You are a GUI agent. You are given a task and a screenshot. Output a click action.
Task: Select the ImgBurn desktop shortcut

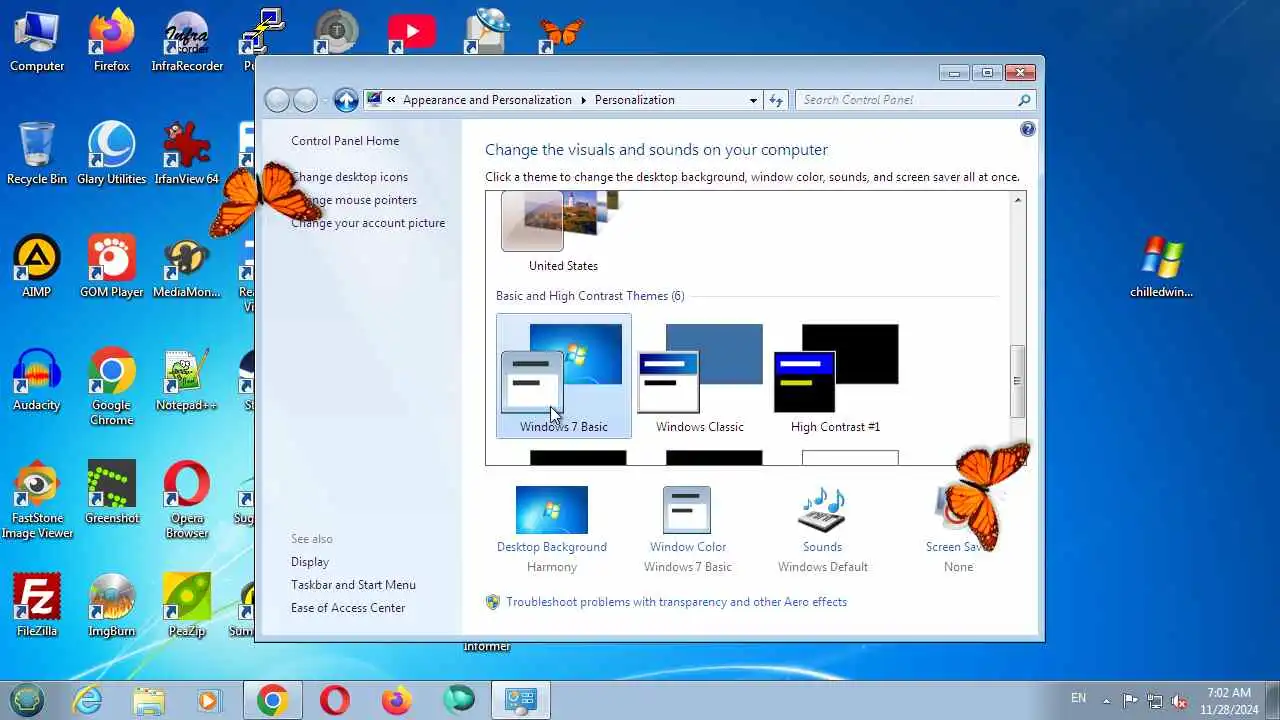click(x=112, y=607)
